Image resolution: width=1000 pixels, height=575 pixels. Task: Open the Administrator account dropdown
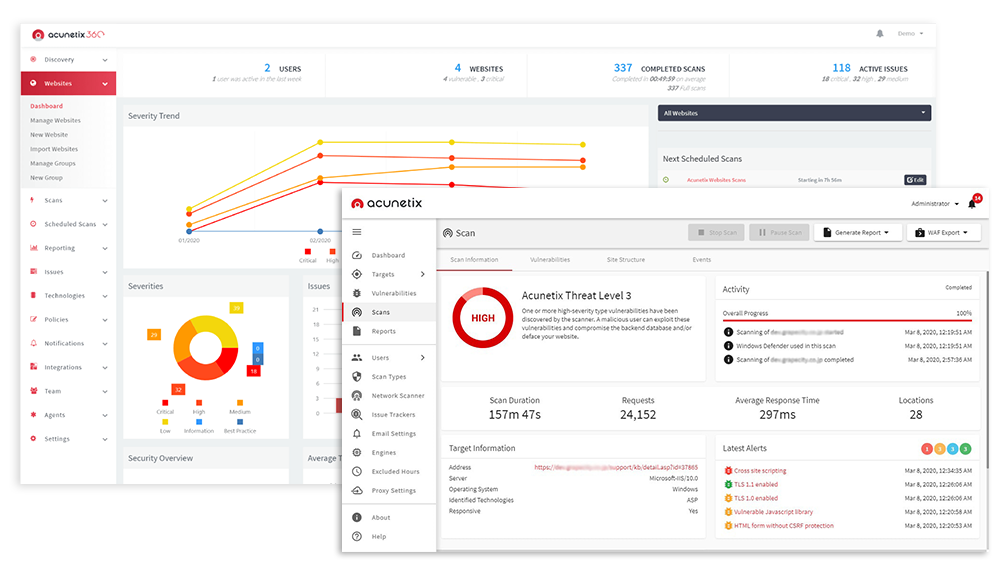pos(934,204)
